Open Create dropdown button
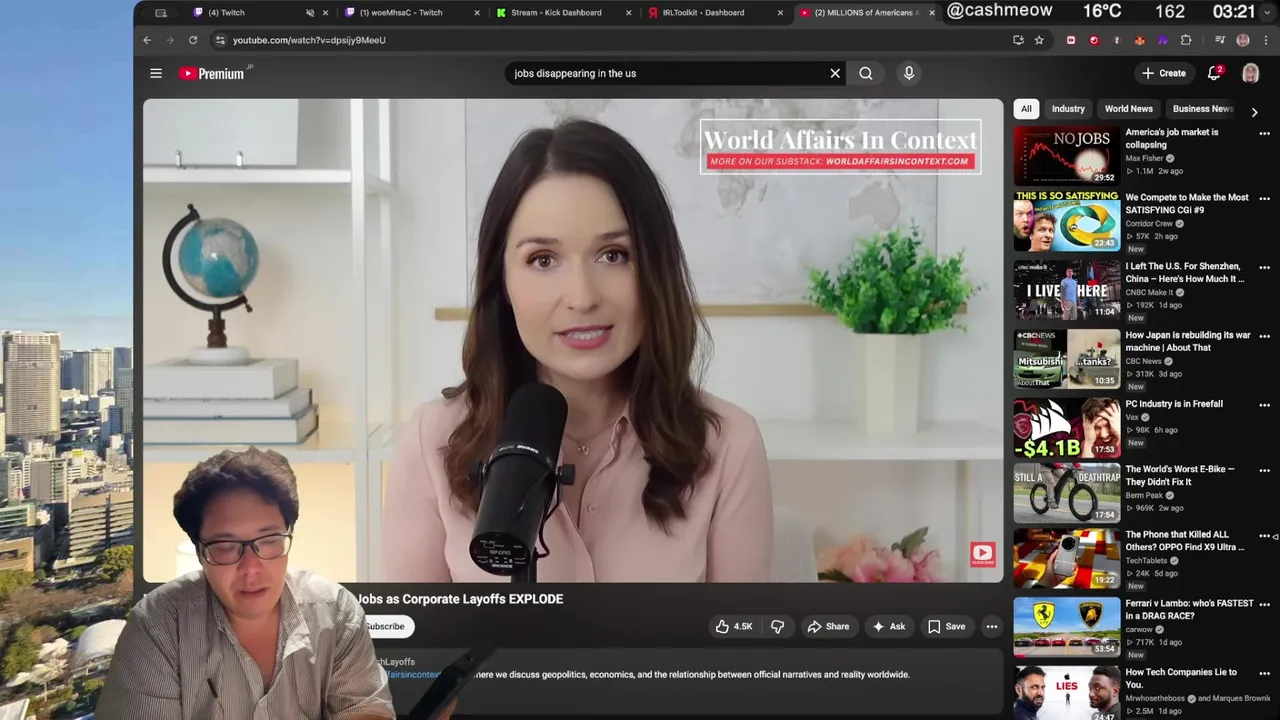This screenshot has height=720, width=1280. 1164,73
